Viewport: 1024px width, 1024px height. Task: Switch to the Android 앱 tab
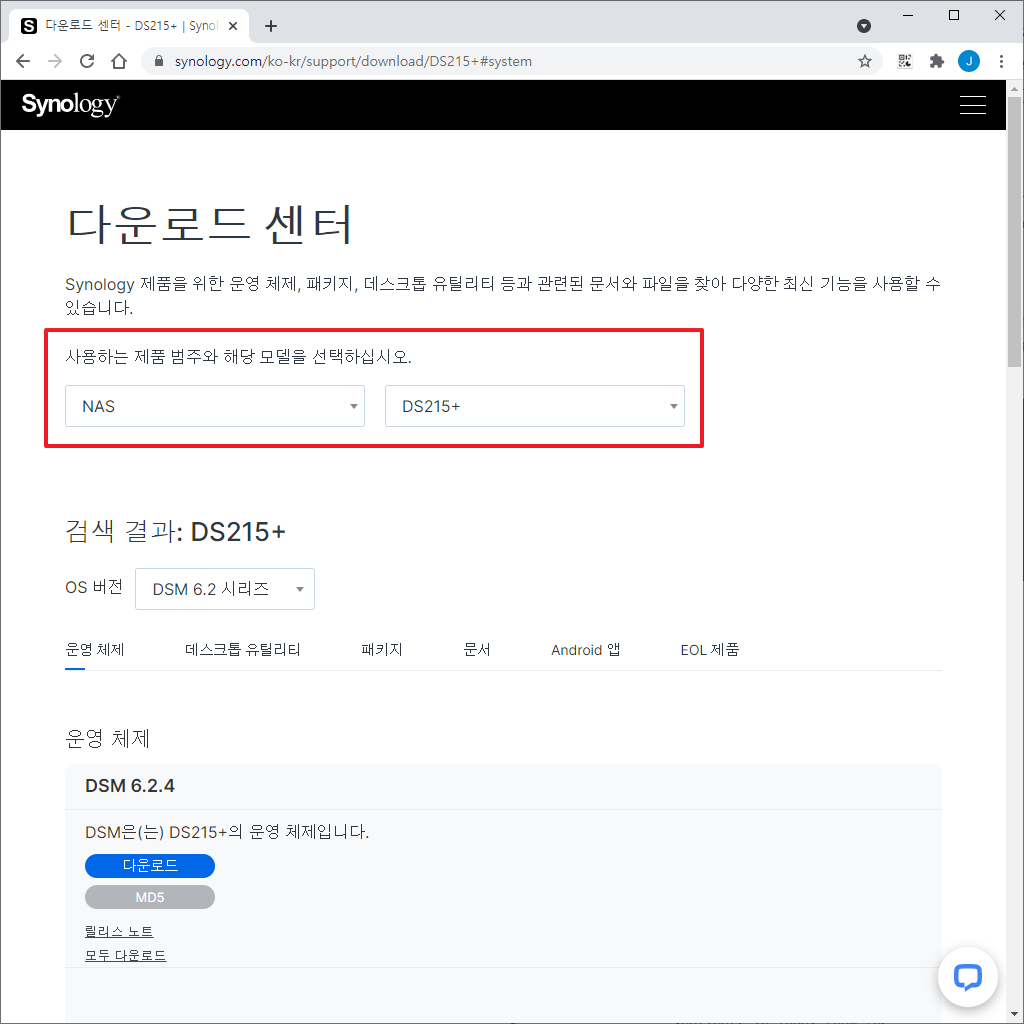585,650
